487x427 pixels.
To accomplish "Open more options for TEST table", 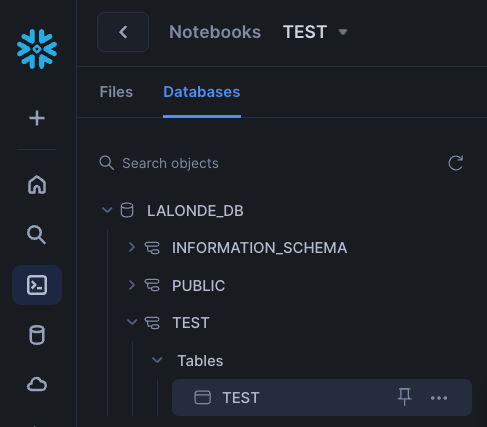I will point(439,398).
